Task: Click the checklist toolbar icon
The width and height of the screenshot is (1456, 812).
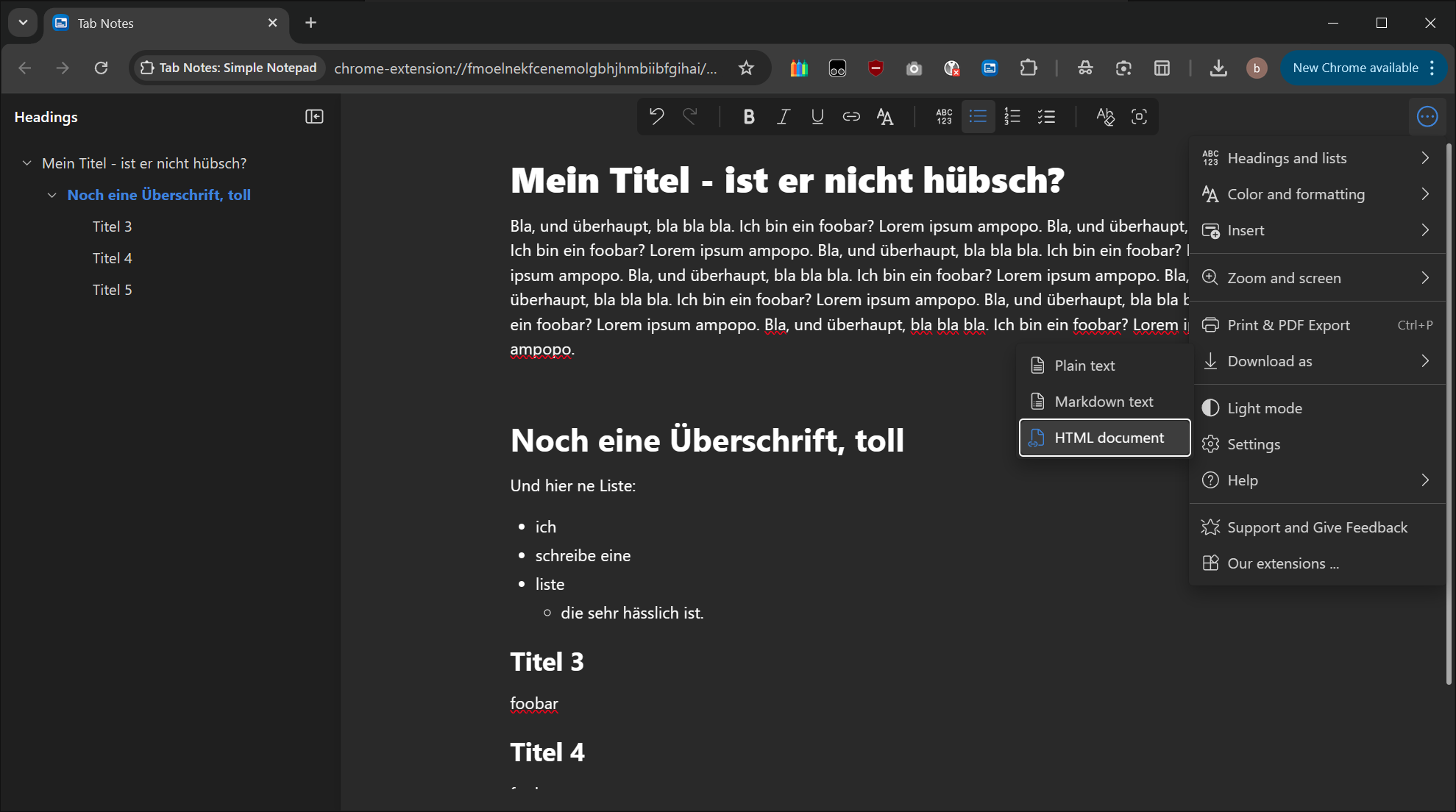Action: pos(1046,116)
